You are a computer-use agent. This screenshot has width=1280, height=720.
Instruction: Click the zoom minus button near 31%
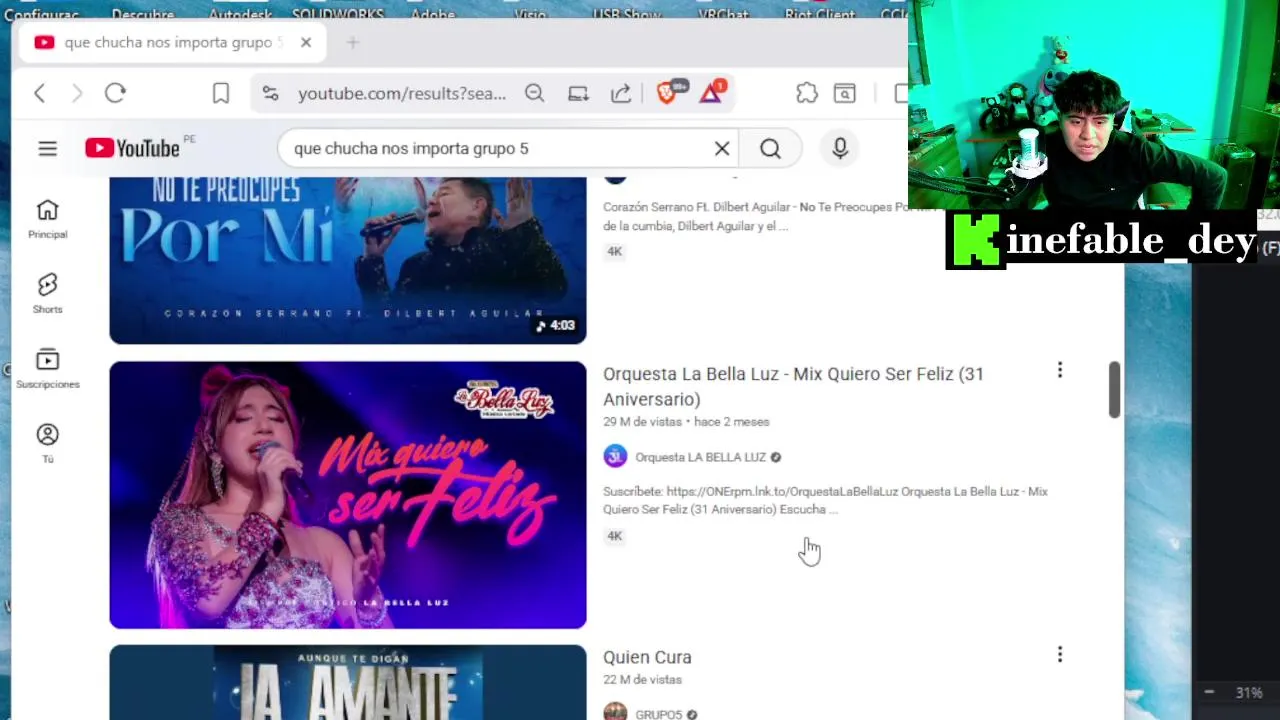(x=1209, y=692)
